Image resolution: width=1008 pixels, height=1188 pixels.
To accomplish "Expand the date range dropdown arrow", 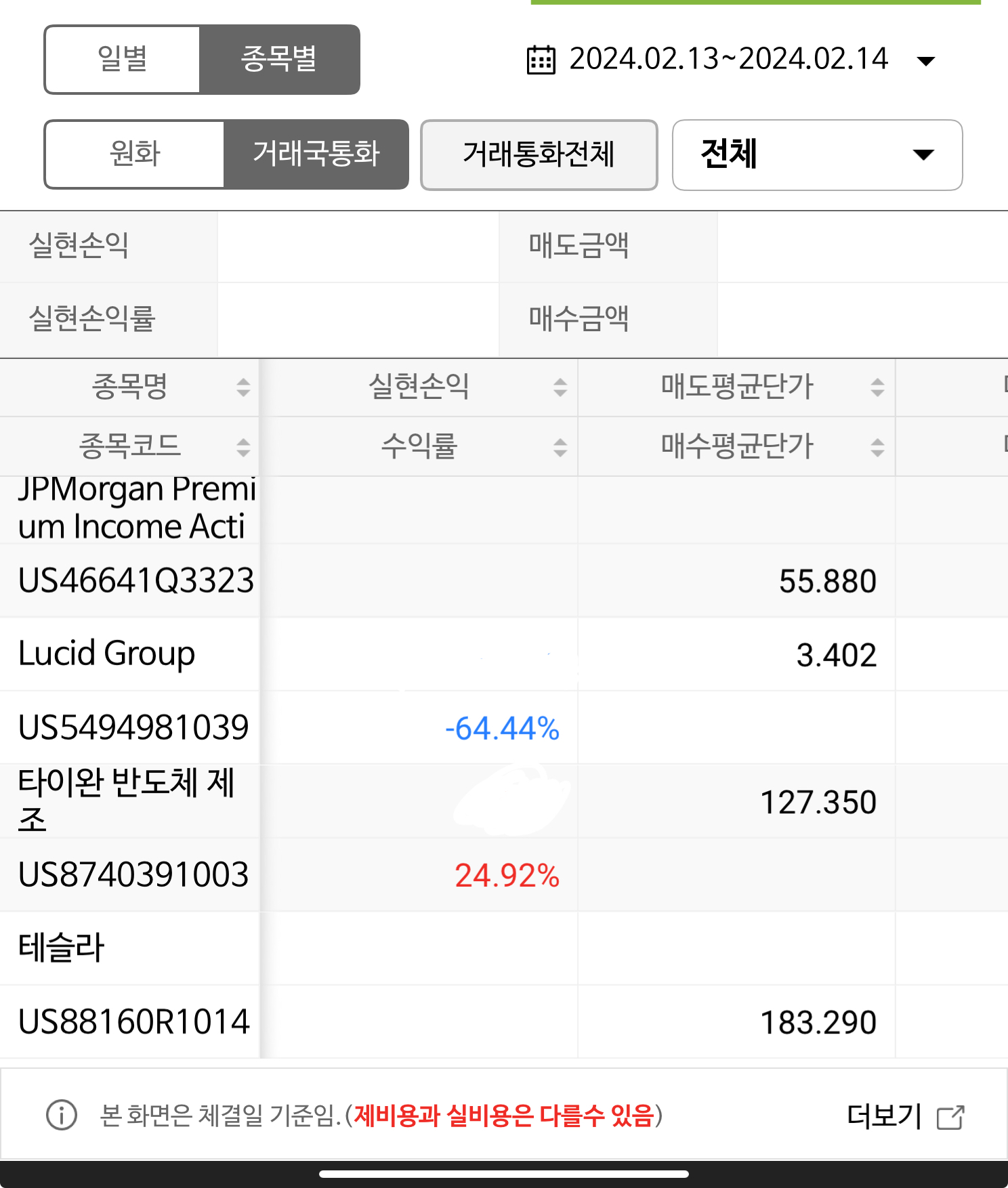I will coord(925,61).
